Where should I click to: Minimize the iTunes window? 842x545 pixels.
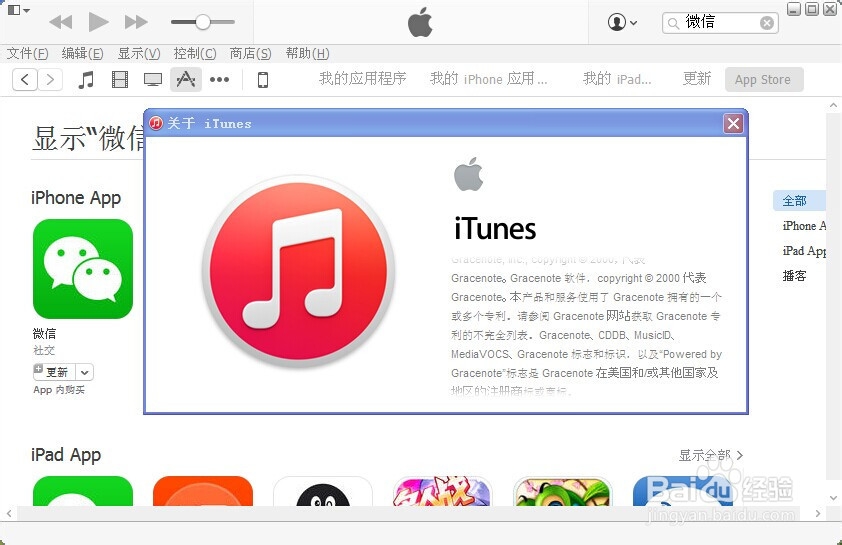794,9
